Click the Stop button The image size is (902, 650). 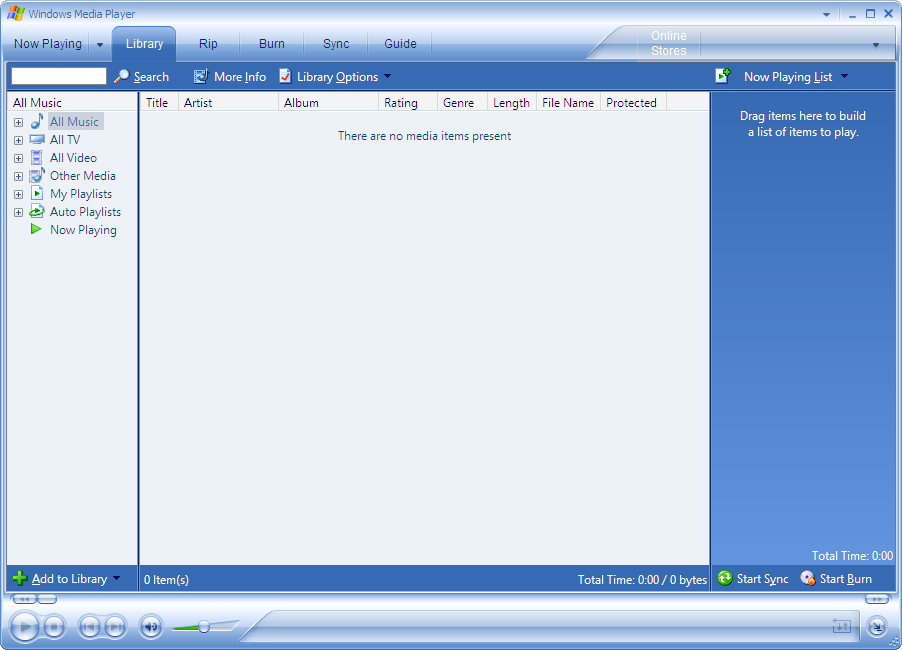point(54,626)
